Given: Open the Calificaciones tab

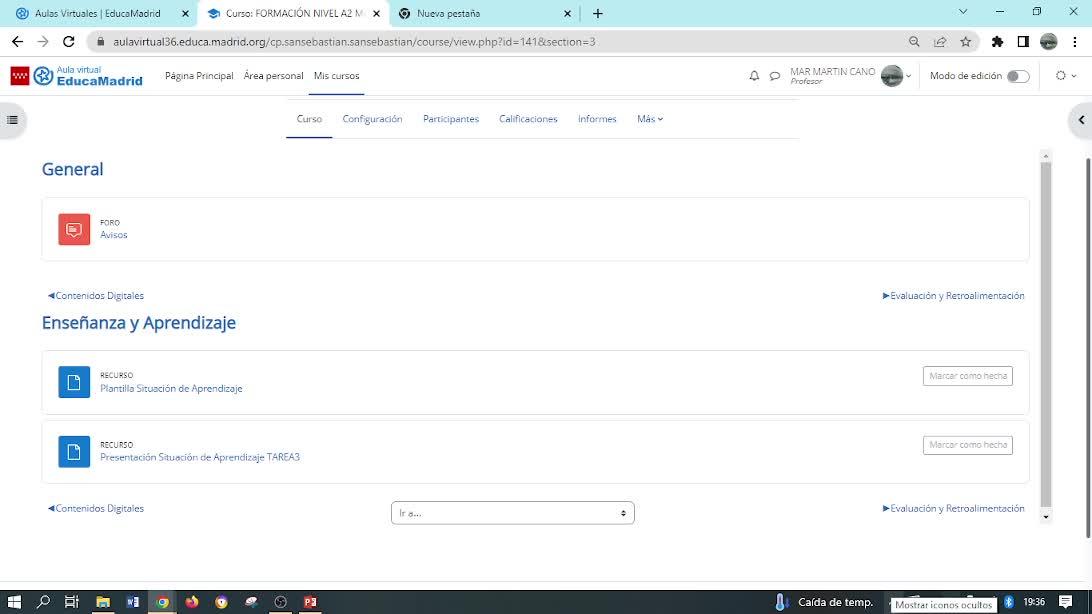Looking at the screenshot, I should tap(528, 119).
